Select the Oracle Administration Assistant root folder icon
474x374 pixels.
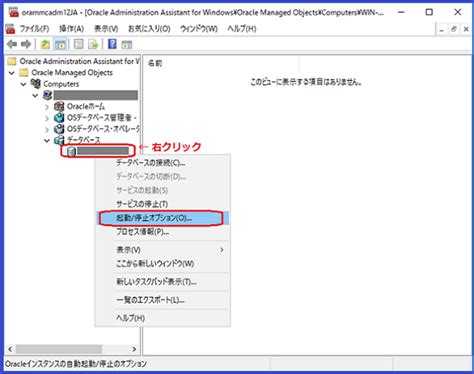(12, 61)
